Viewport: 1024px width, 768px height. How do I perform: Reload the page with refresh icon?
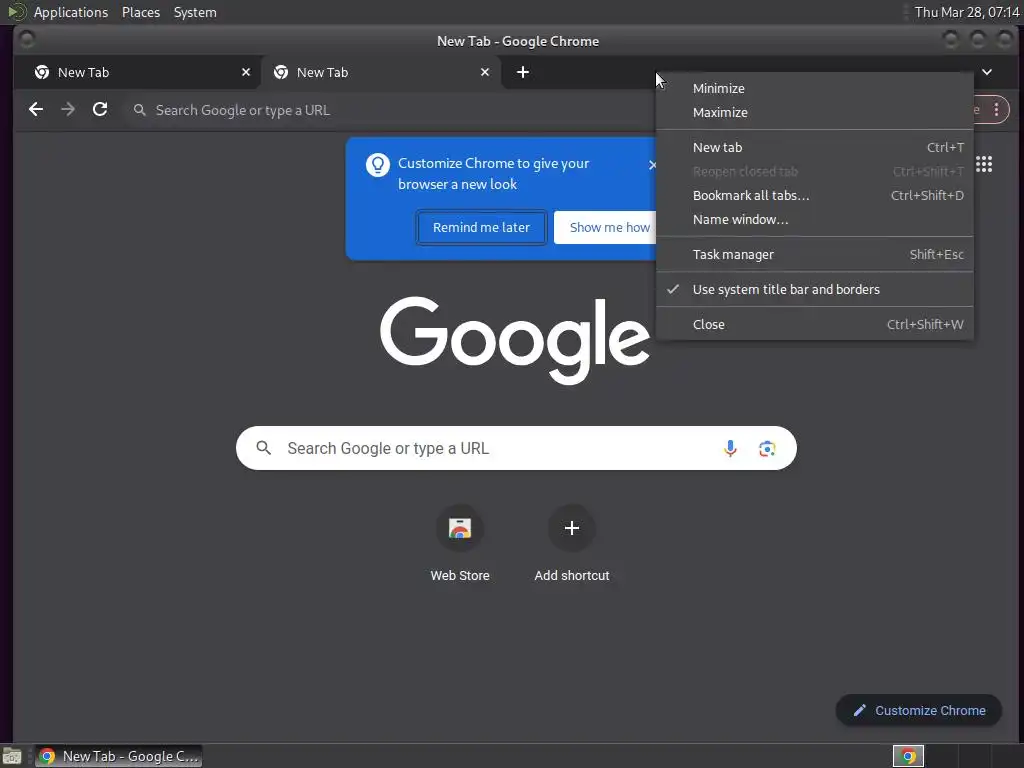tap(100, 110)
